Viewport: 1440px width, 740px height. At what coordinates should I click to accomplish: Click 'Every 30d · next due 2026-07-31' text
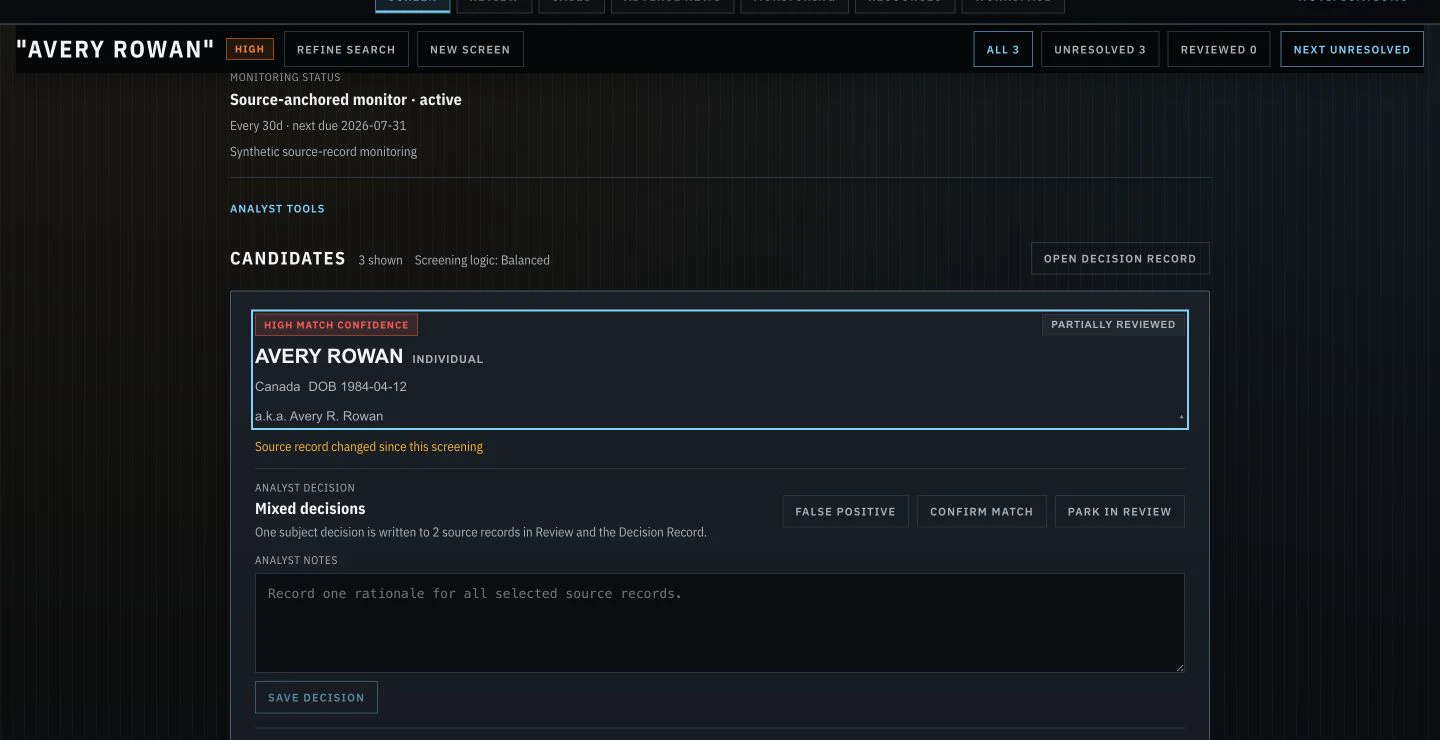(x=318, y=126)
